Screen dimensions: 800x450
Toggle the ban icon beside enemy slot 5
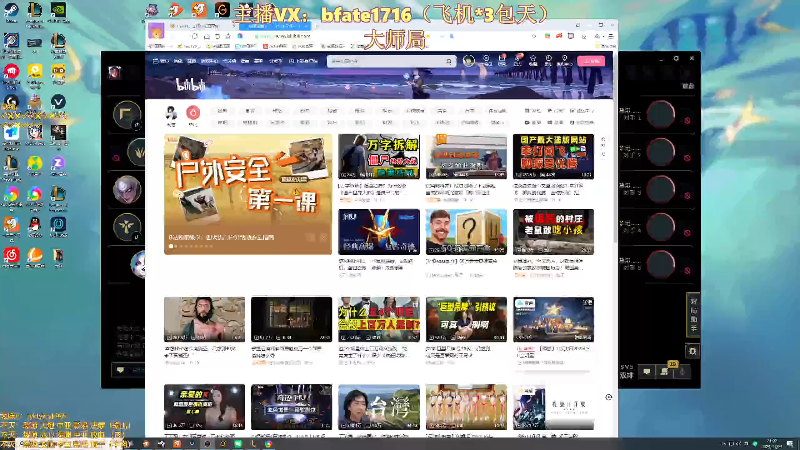tap(687, 270)
